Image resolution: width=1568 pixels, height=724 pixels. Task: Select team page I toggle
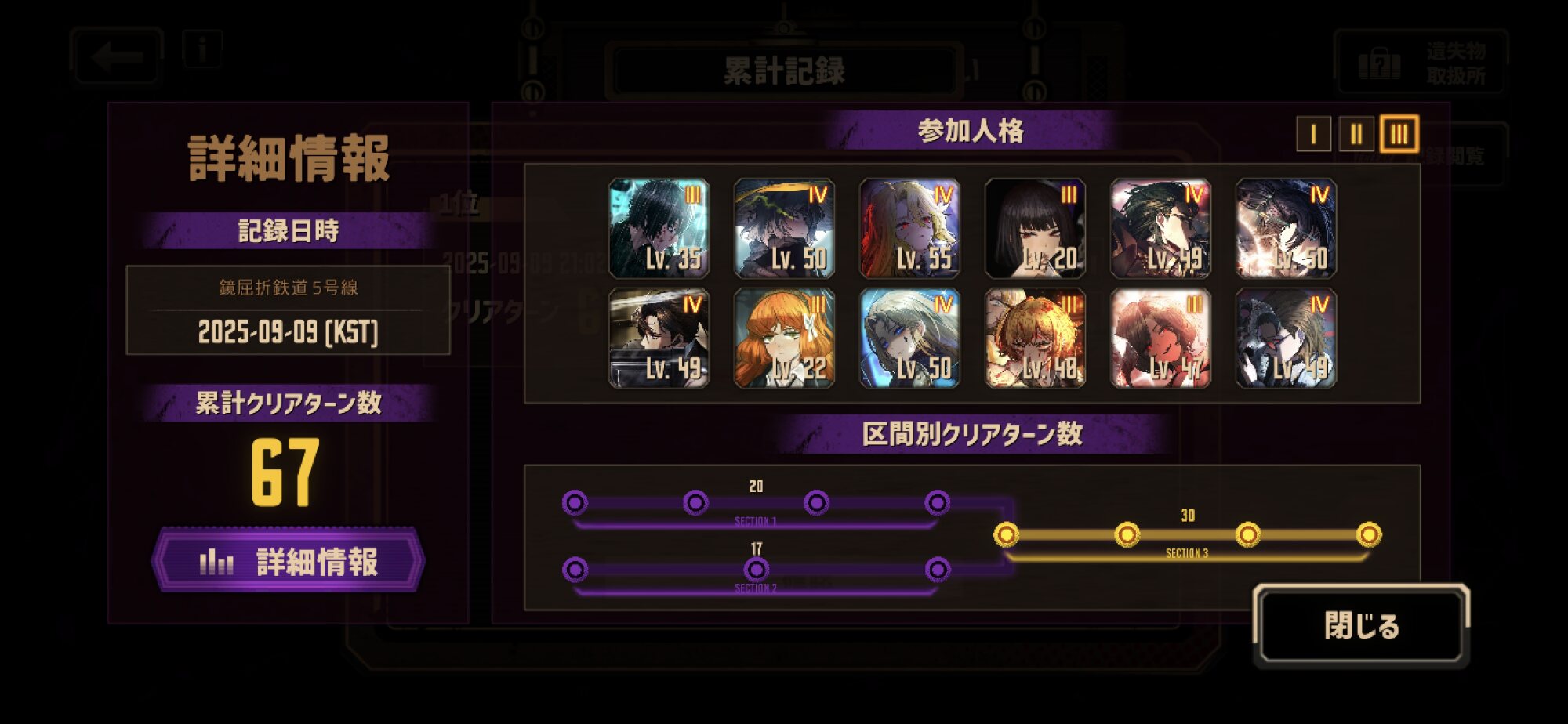tap(1313, 135)
